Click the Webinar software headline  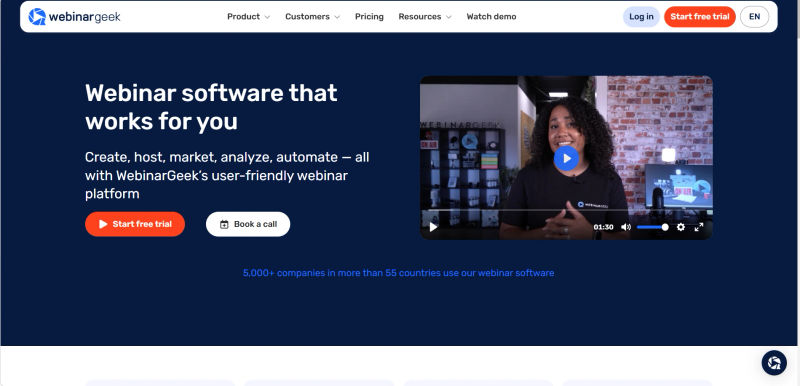[211, 107]
